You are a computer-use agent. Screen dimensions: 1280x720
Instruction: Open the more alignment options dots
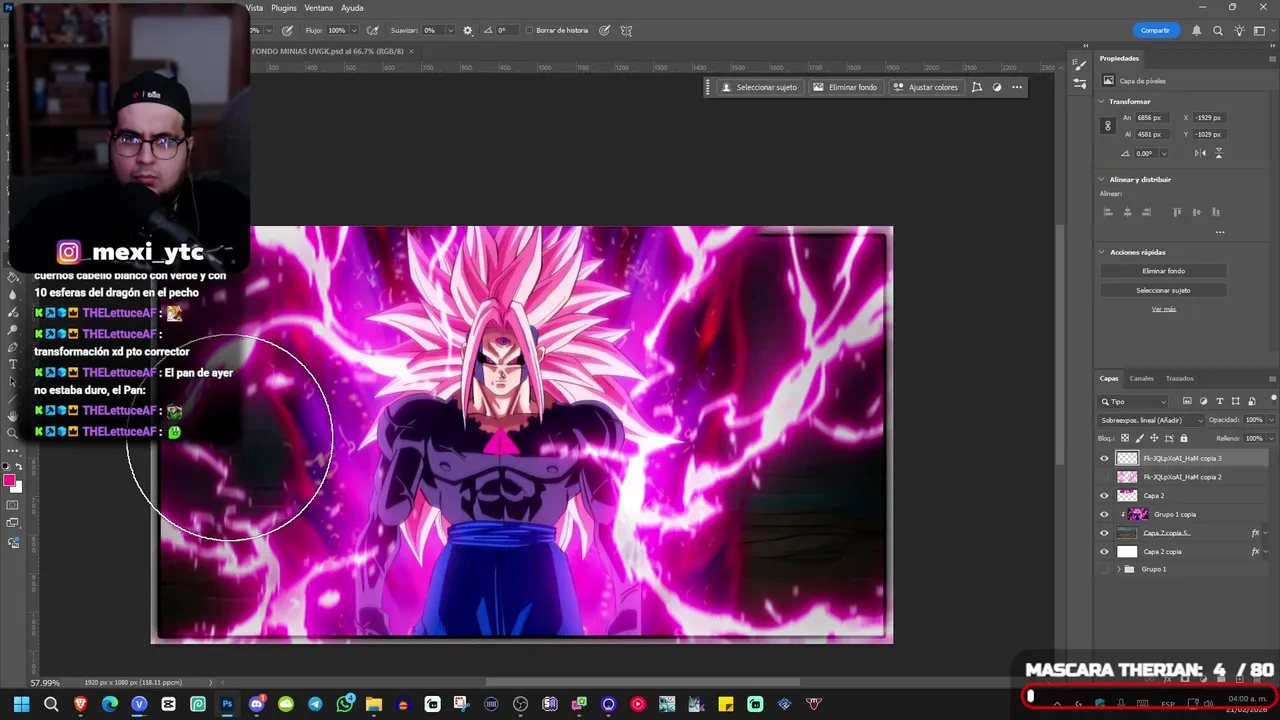point(1220,232)
